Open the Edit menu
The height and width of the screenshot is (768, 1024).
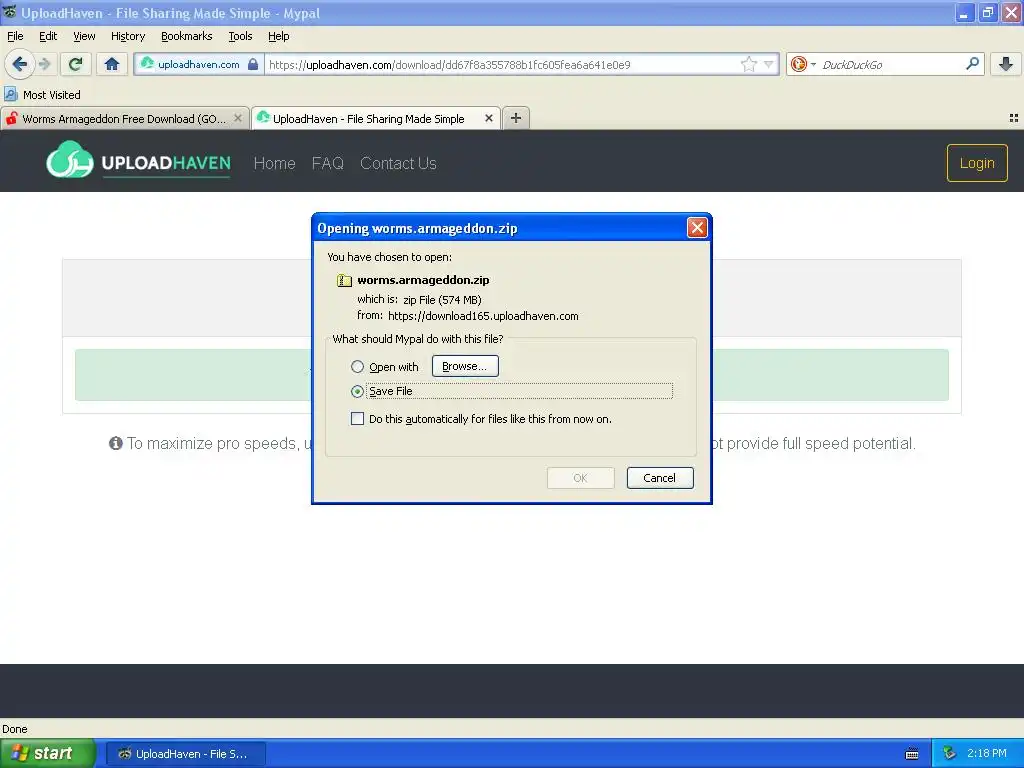point(48,36)
